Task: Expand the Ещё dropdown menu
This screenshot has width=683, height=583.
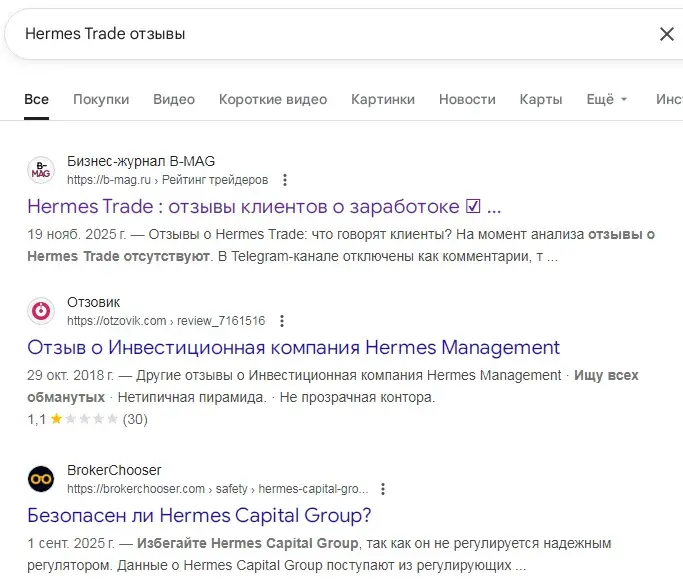Action: [x=607, y=99]
